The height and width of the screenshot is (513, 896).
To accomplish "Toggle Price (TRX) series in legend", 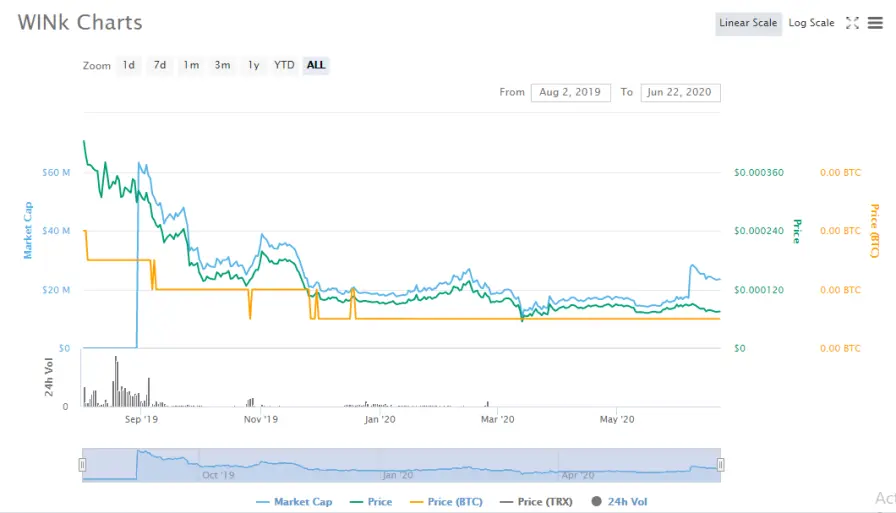I will [x=536, y=502].
